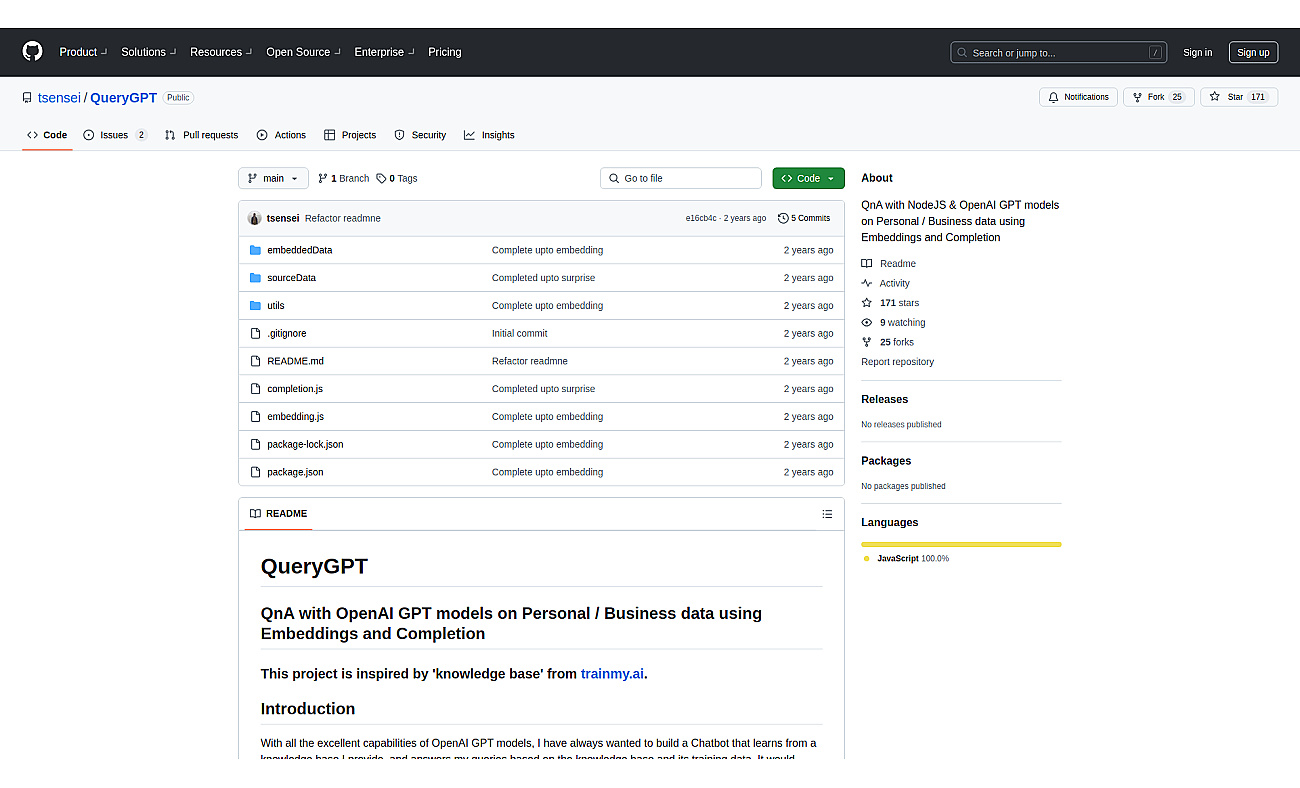Expand the Resources menu

tap(221, 52)
